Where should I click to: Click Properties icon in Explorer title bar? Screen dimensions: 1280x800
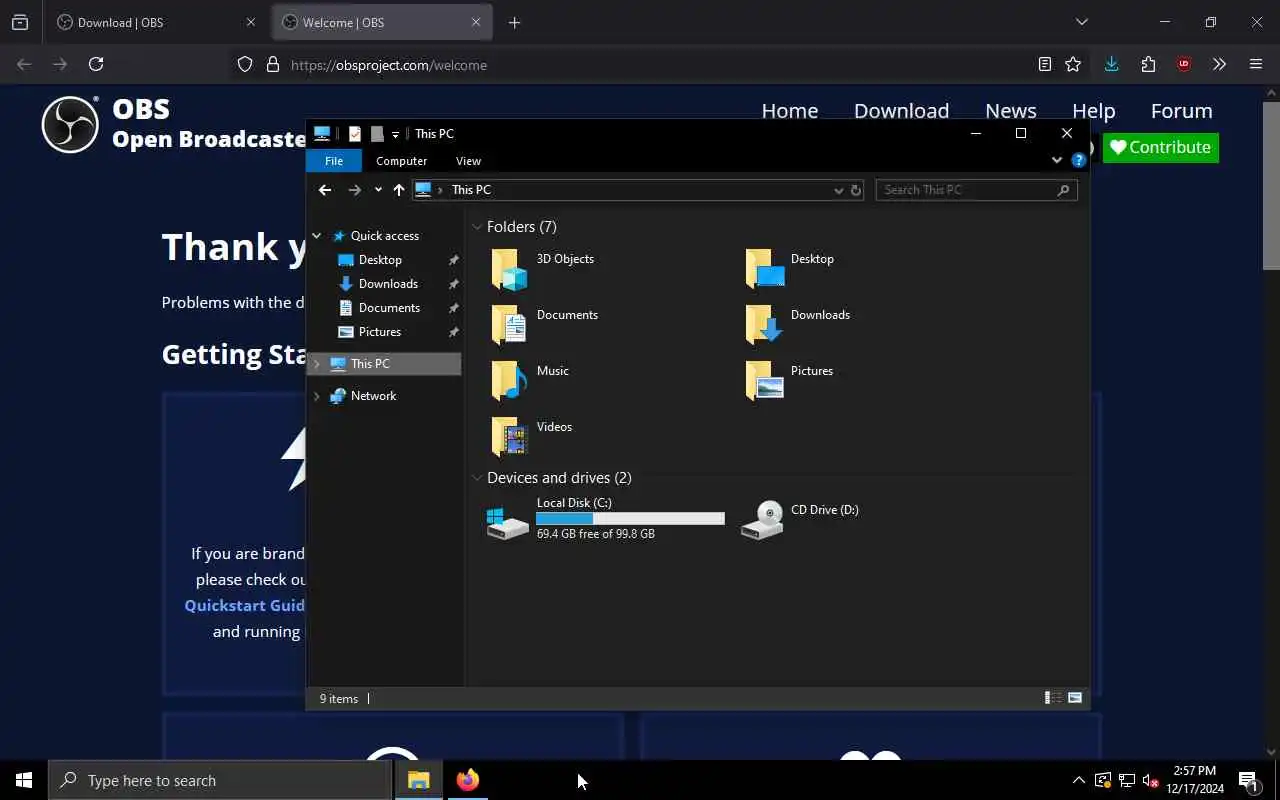[x=355, y=134]
